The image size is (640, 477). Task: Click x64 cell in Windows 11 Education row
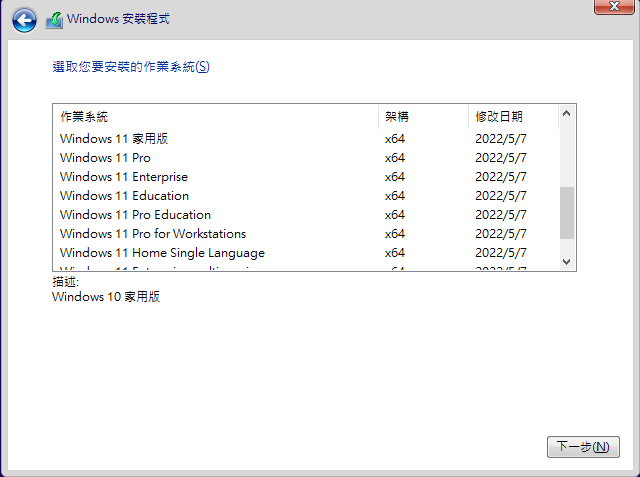coord(395,196)
